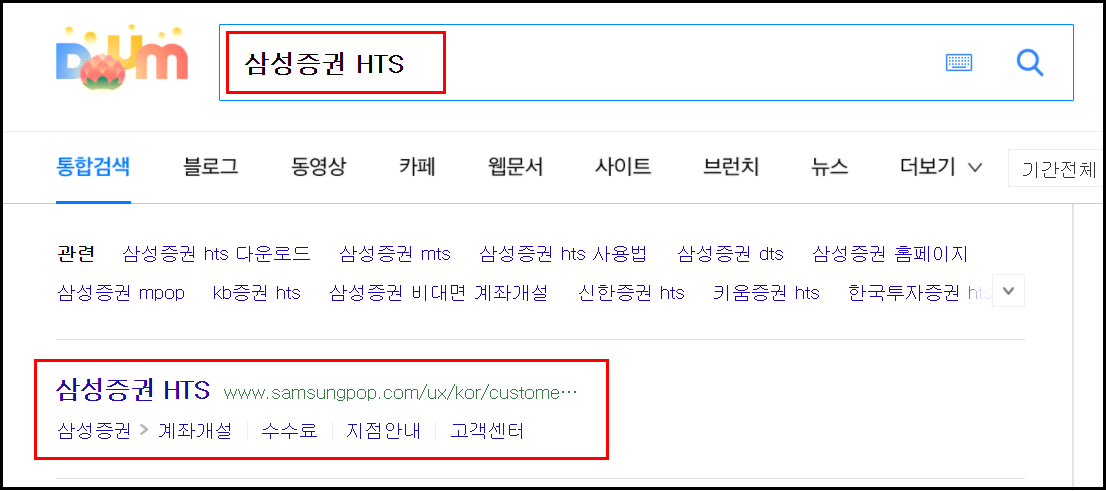
Task: Expand related searches with chevron button
Action: click(1009, 291)
